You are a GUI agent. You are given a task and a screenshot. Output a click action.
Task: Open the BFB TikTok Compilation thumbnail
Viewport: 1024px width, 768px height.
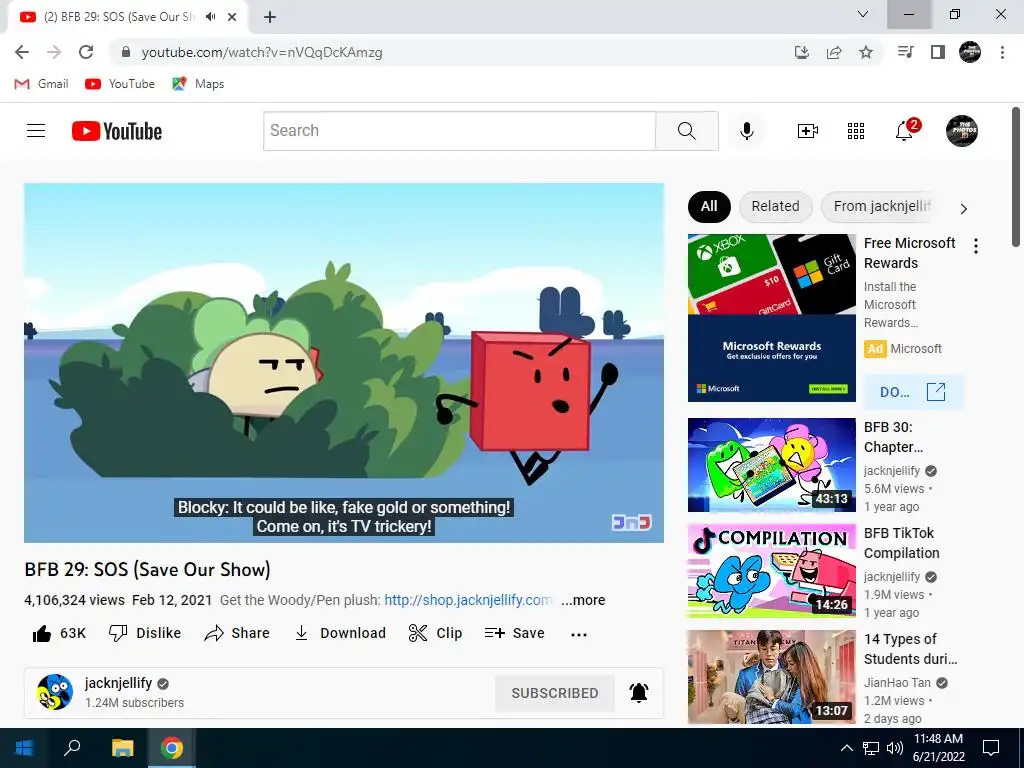[x=771, y=571]
